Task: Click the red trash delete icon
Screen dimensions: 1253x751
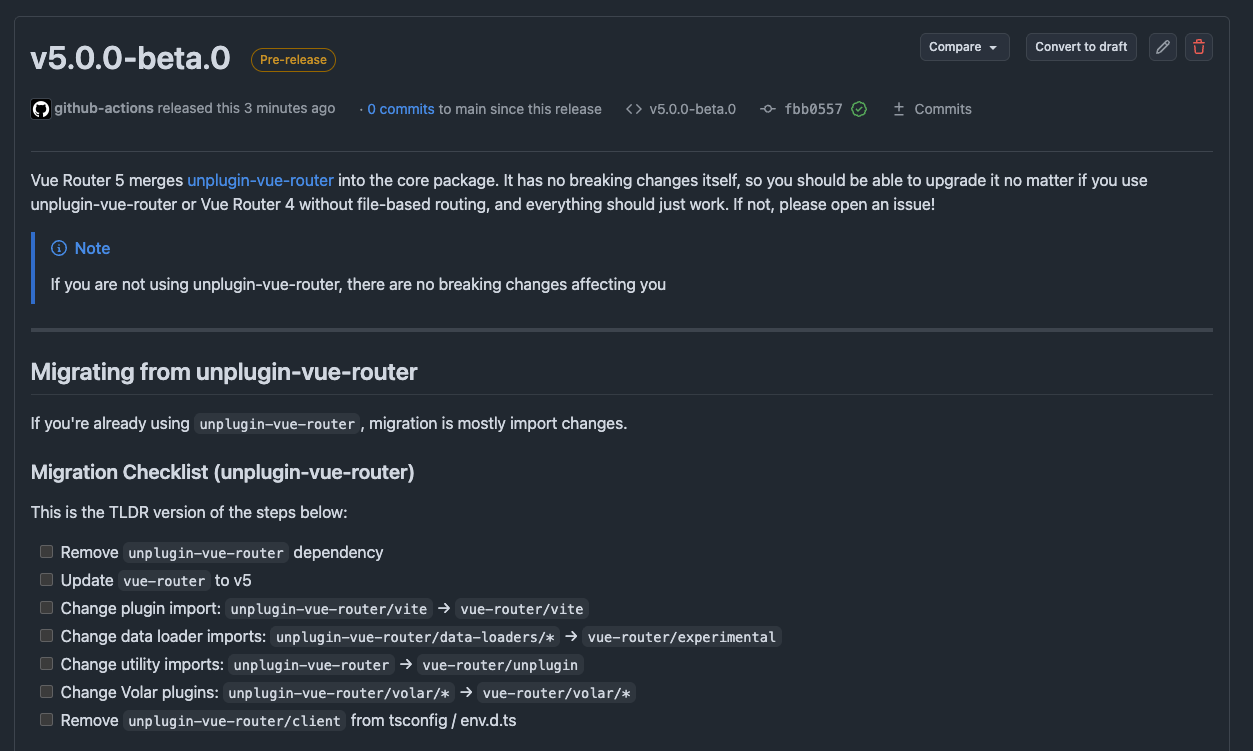Action: (x=1199, y=47)
